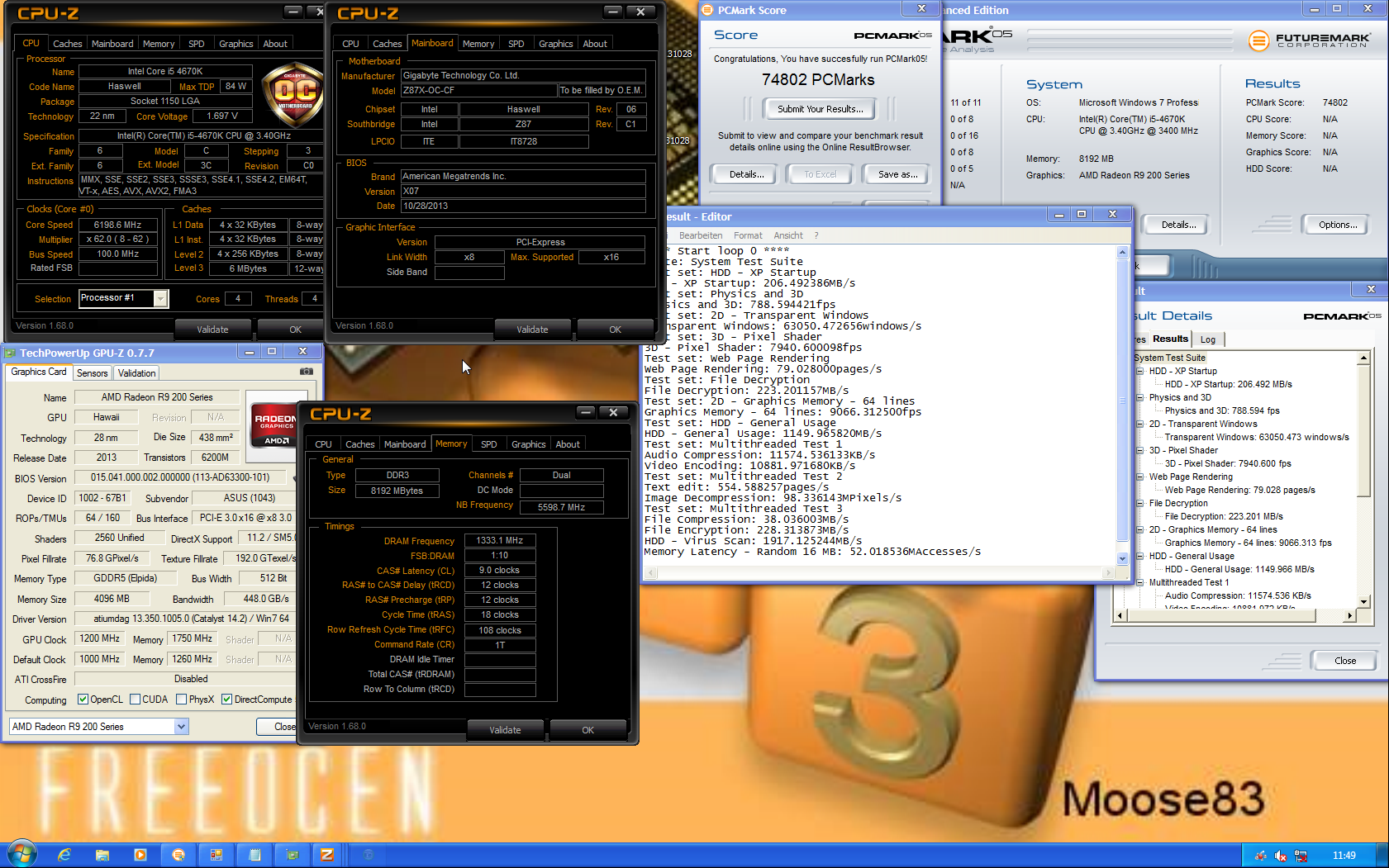Collapse the Web Page Rendering node
Image resolution: width=1389 pixels, height=868 pixels.
(1140, 477)
